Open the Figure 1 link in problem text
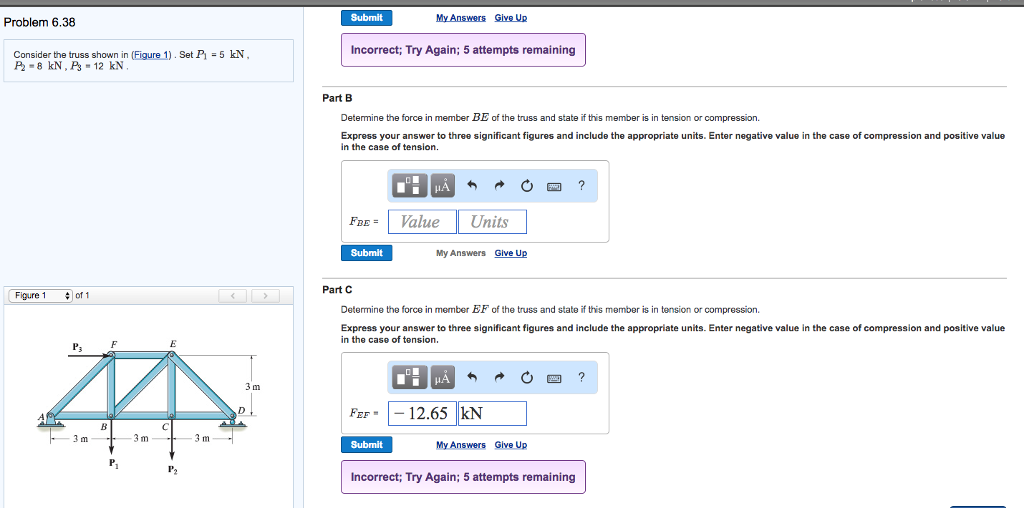Viewport: 1024px width, 508px height. (151, 55)
